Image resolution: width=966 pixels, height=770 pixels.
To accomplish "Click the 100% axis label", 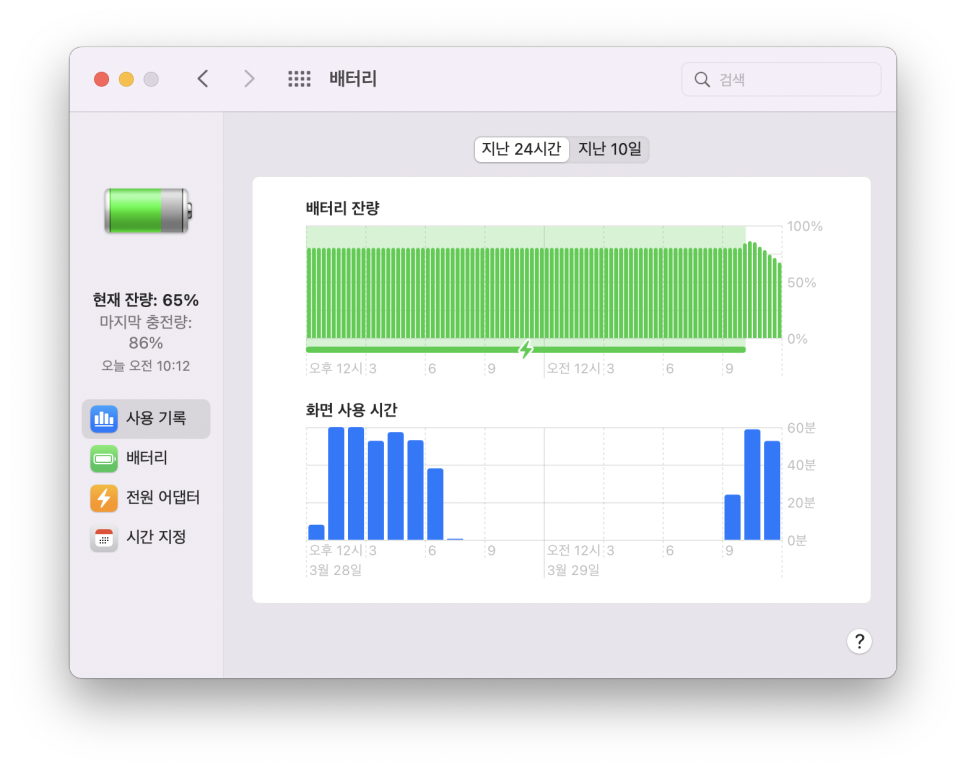I will coord(805,227).
